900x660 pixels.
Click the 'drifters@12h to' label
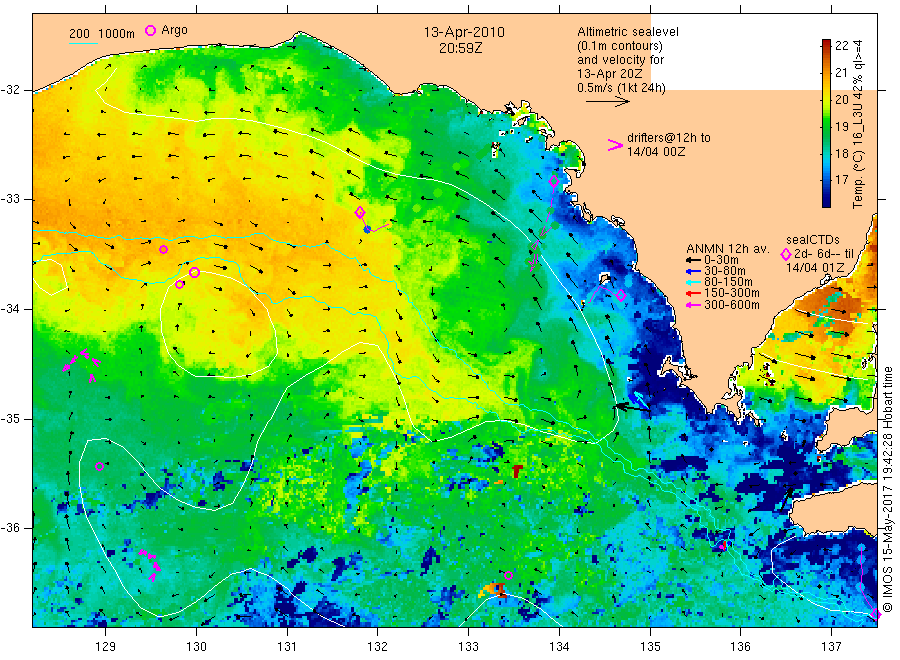coord(669,138)
